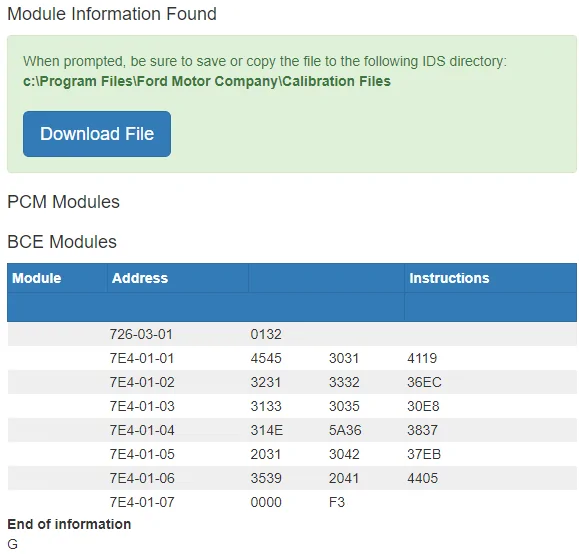Select value 3133 in the 7E4-01-03 row

pyautogui.click(x=266, y=406)
